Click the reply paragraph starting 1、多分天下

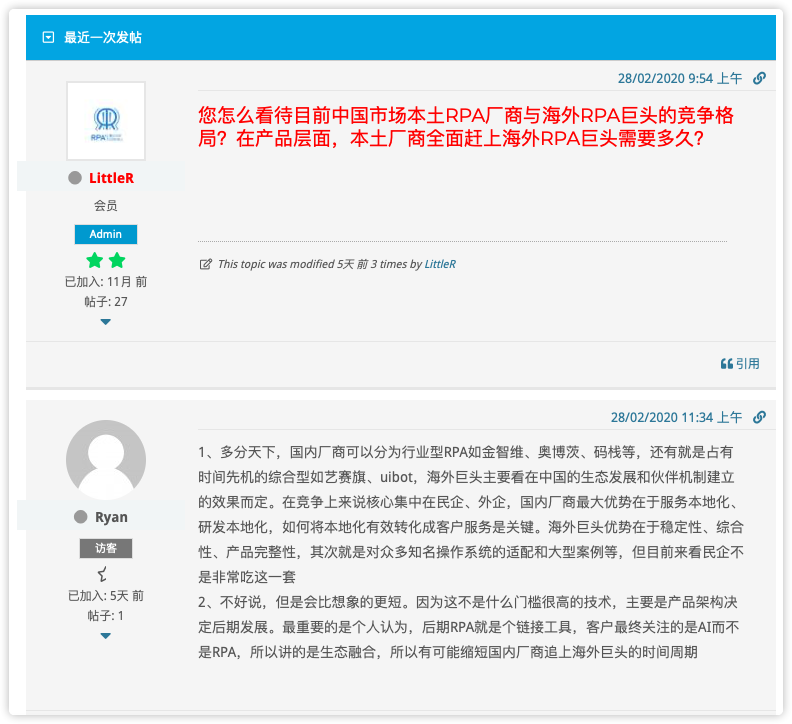pos(470,515)
